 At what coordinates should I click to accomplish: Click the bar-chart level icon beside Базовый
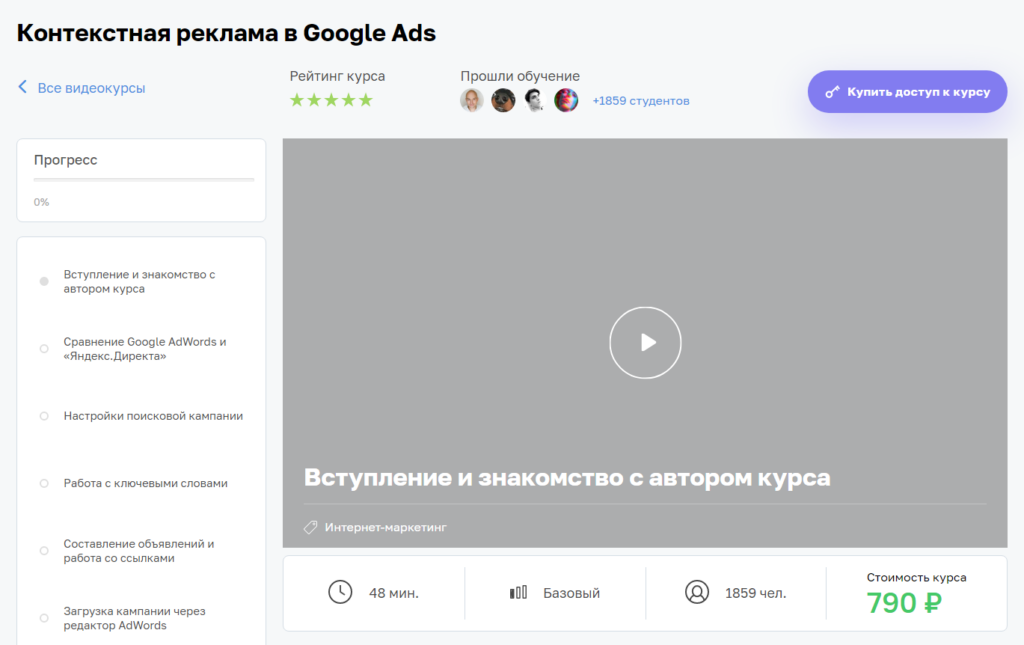pos(518,593)
